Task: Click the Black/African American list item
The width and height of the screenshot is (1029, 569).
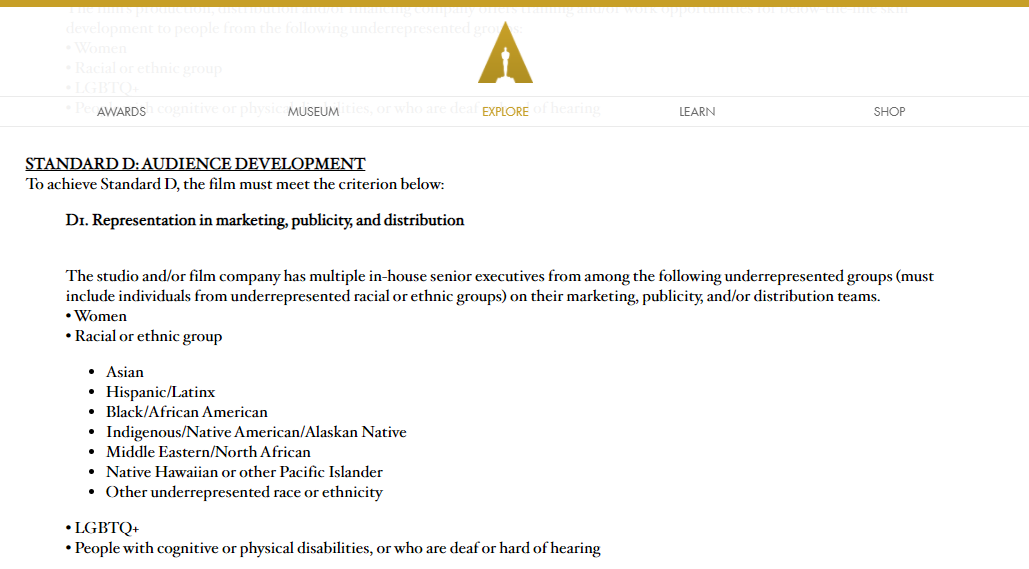Action: point(187,412)
